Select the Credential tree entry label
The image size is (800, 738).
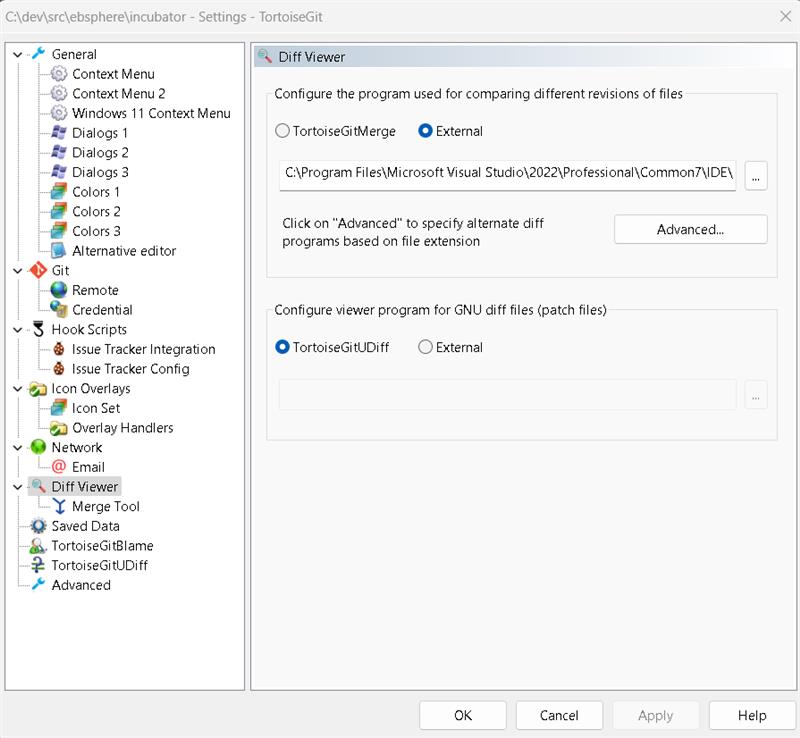point(102,310)
